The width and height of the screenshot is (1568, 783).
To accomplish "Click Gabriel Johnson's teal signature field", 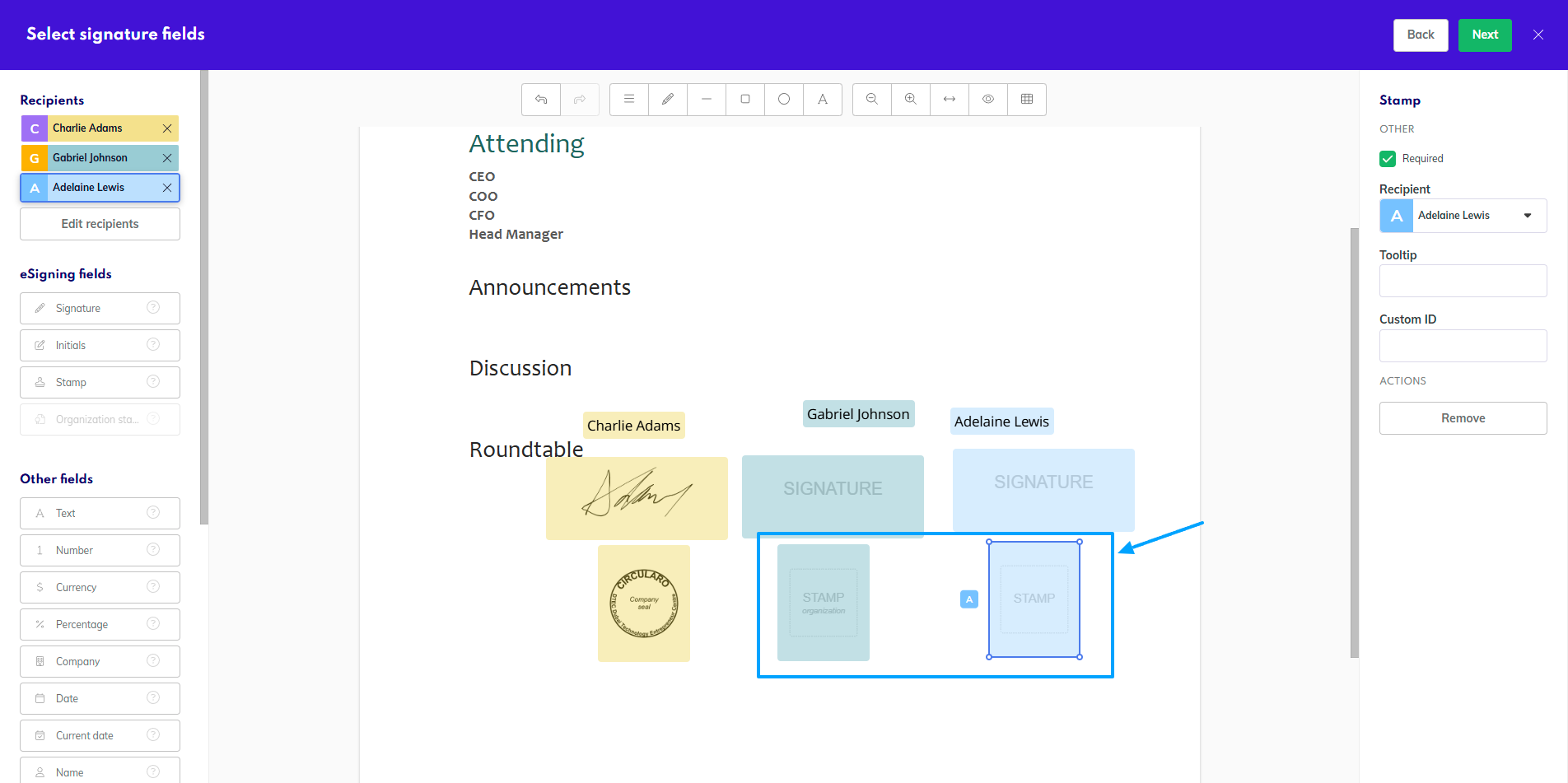I will [x=833, y=494].
